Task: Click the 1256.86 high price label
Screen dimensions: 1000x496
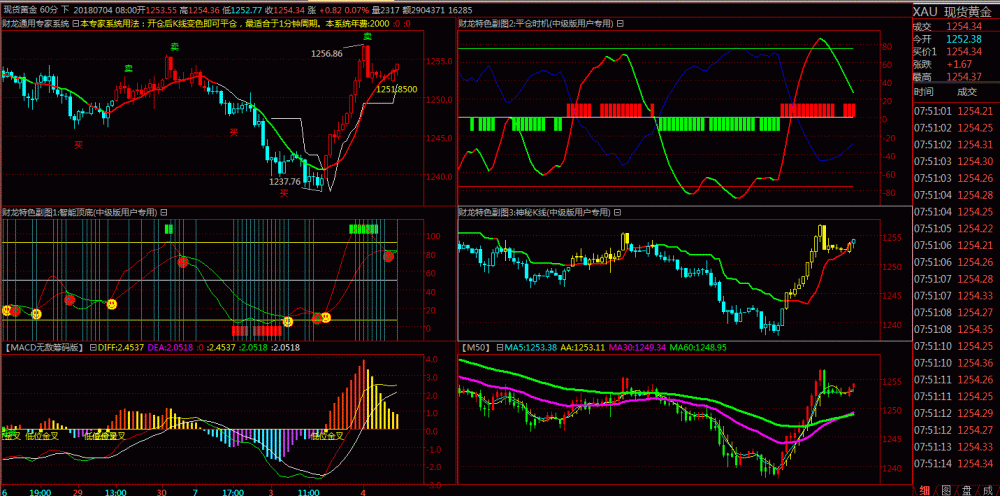Action: coord(327,54)
